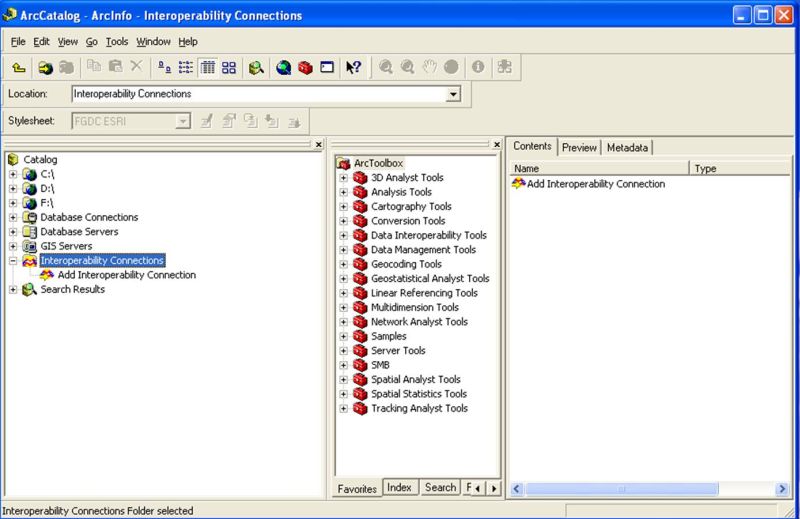Screen dimensions: 800x519
Task: Click the Delete X icon in the toolbar
Action: (x=136, y=67)
